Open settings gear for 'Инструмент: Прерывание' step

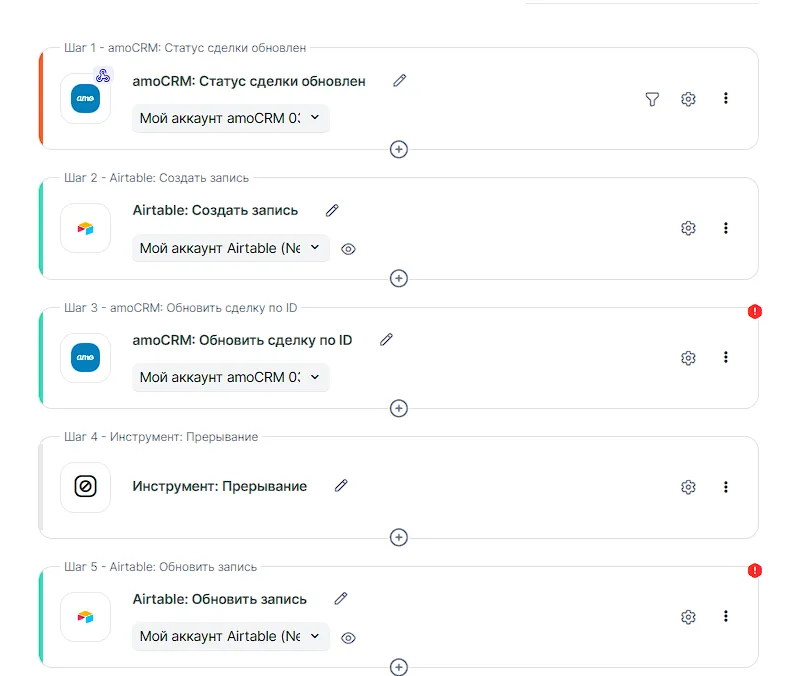point(688,487)
